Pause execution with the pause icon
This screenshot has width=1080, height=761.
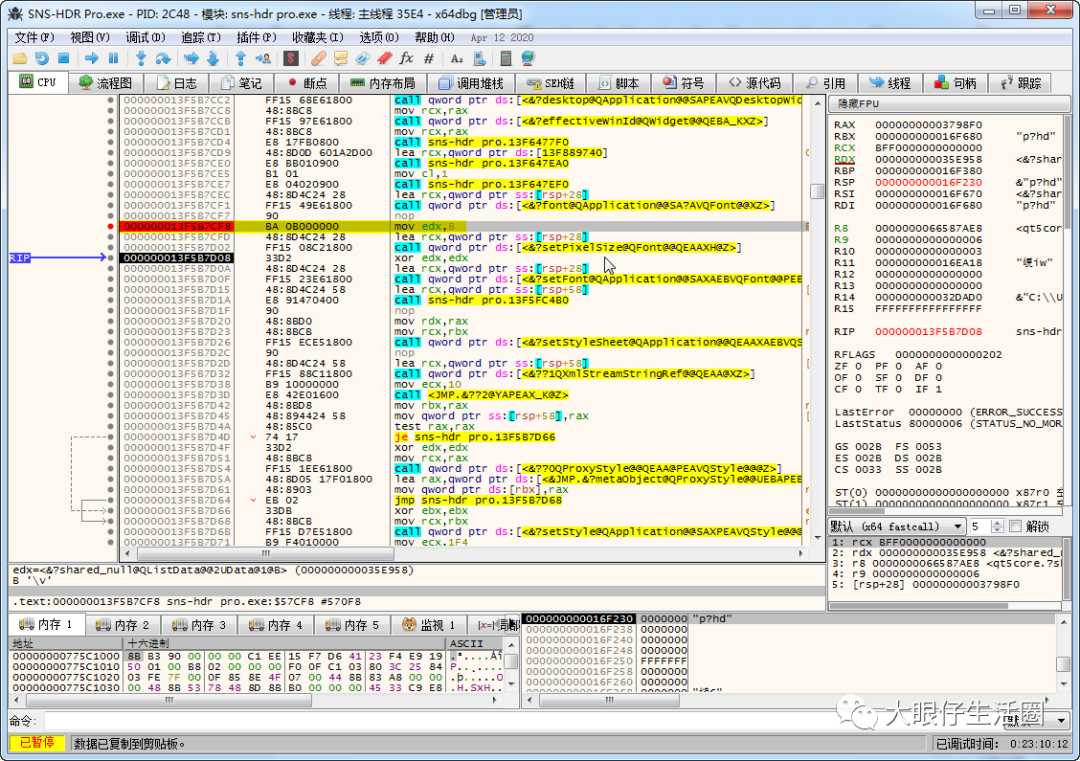pos(113,59)
